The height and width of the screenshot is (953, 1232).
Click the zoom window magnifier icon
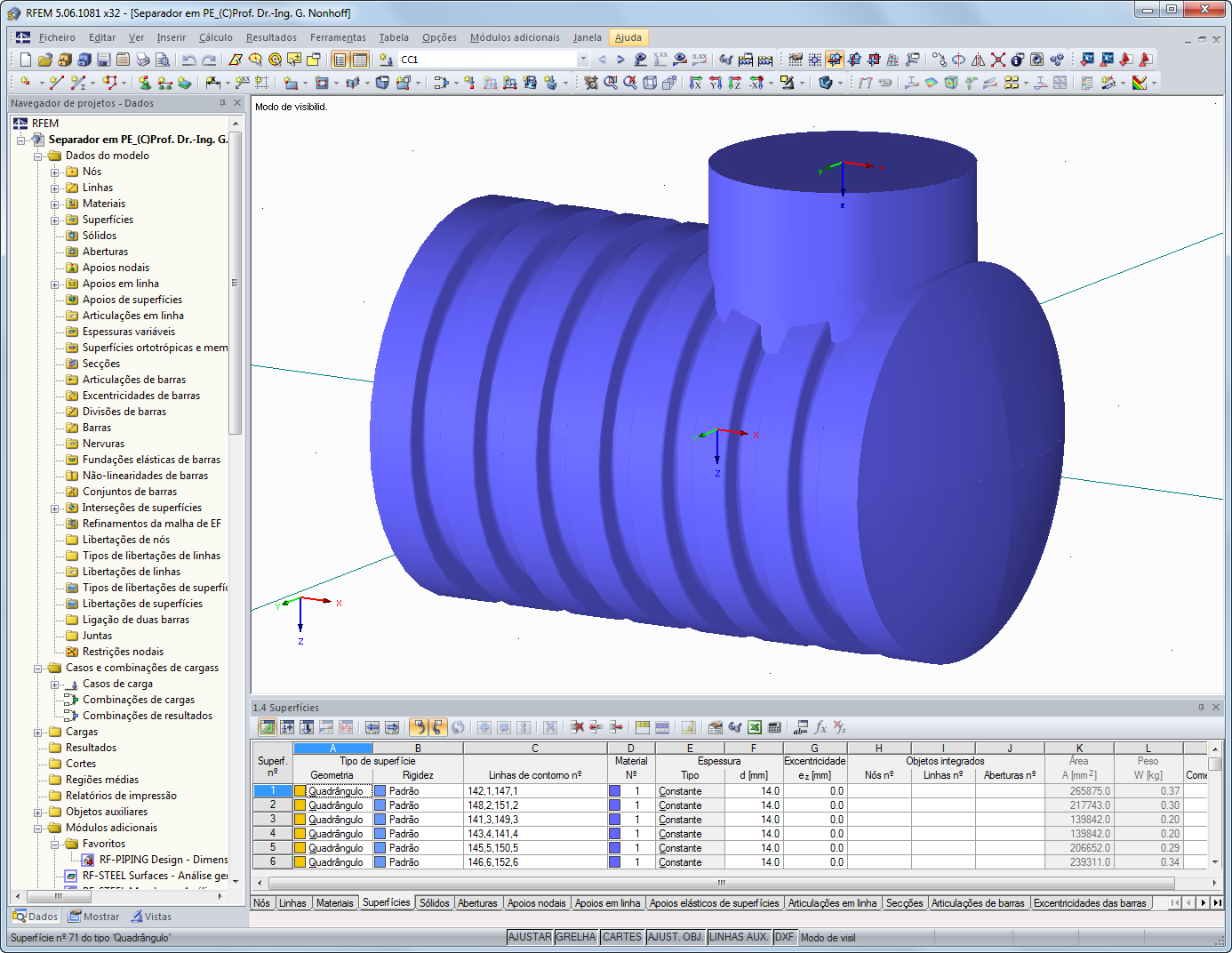coord(611,83)
